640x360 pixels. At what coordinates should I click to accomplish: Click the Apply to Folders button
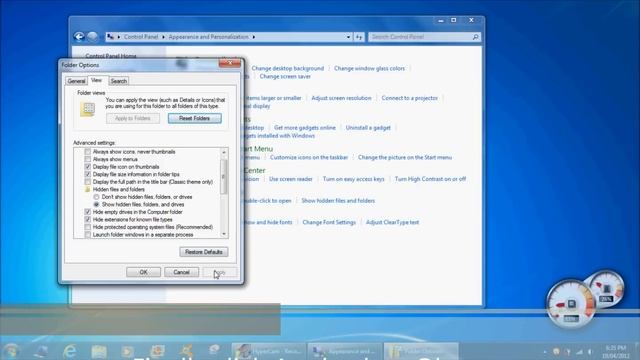pyautogui.click(x=133, y=118)
